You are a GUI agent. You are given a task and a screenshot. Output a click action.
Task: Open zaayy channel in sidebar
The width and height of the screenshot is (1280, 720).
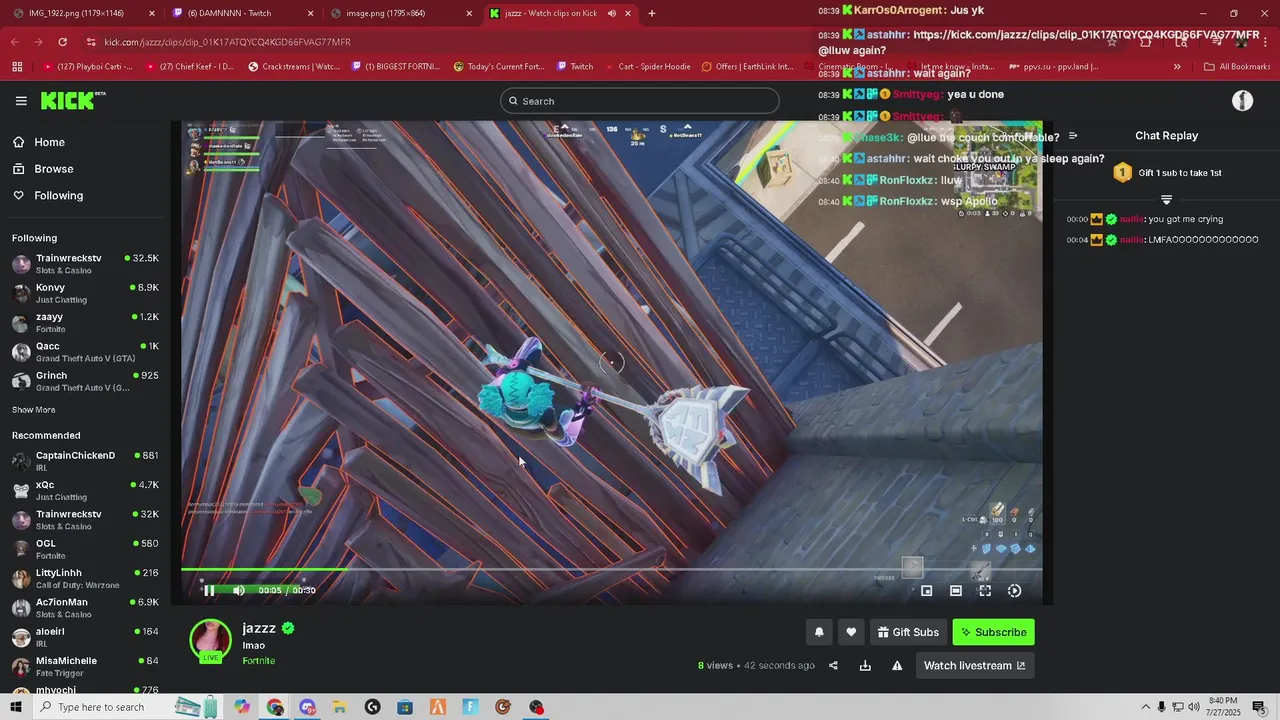point(85,322)
